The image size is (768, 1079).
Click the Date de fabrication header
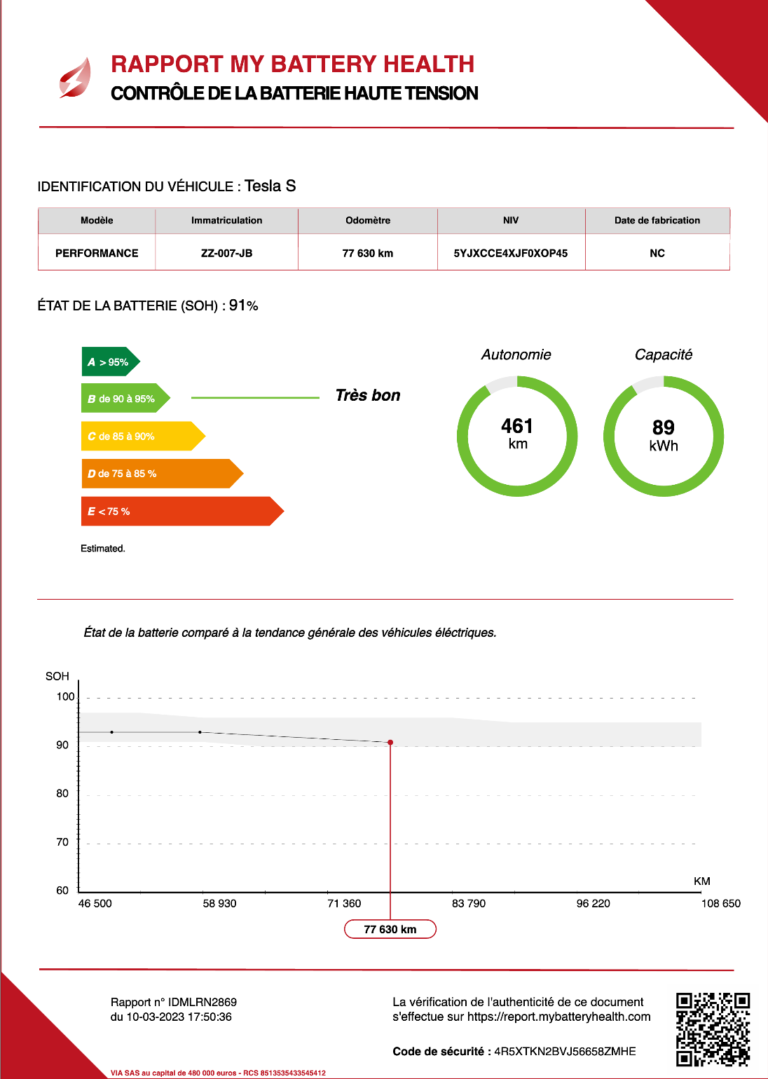[657, 221]
